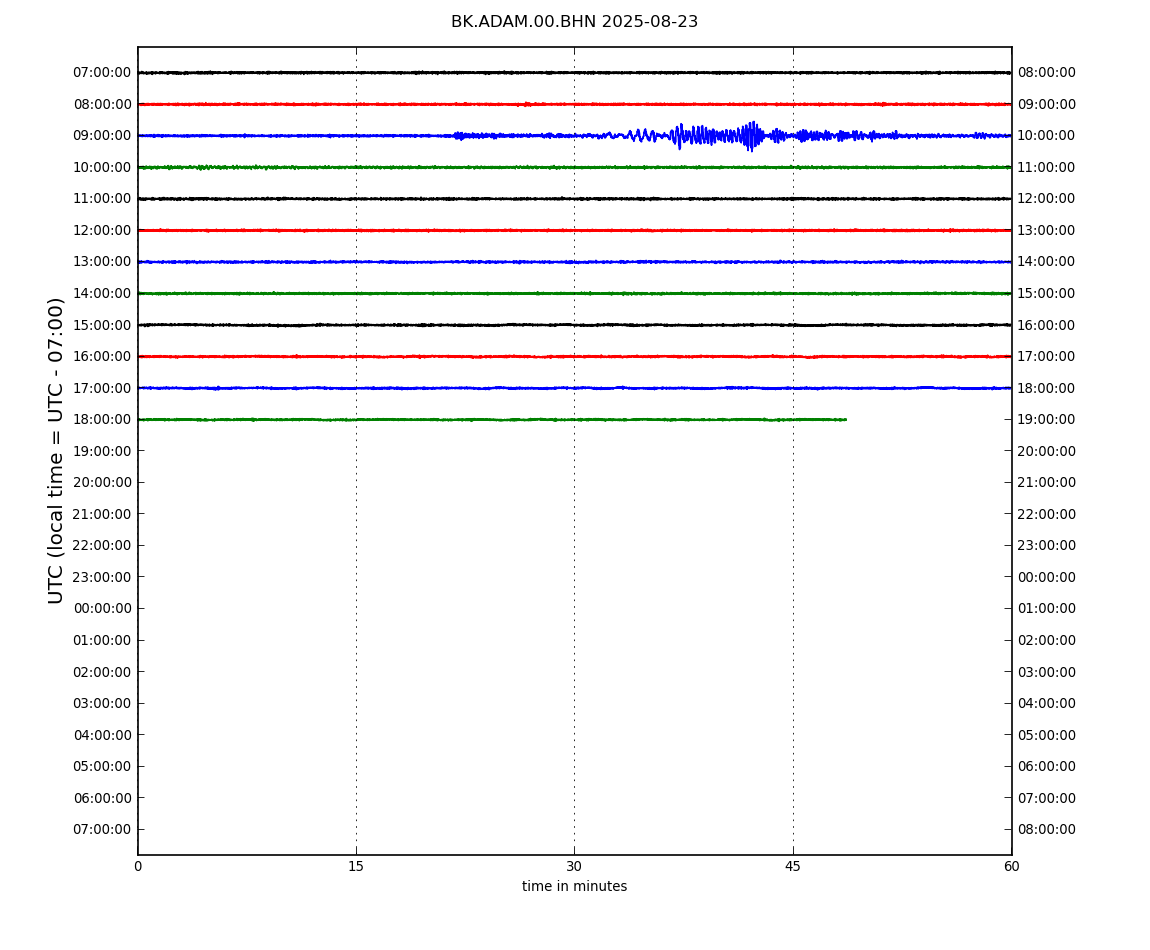Click the black trace on the 11:00:00 row

click(x=574, y=199)
